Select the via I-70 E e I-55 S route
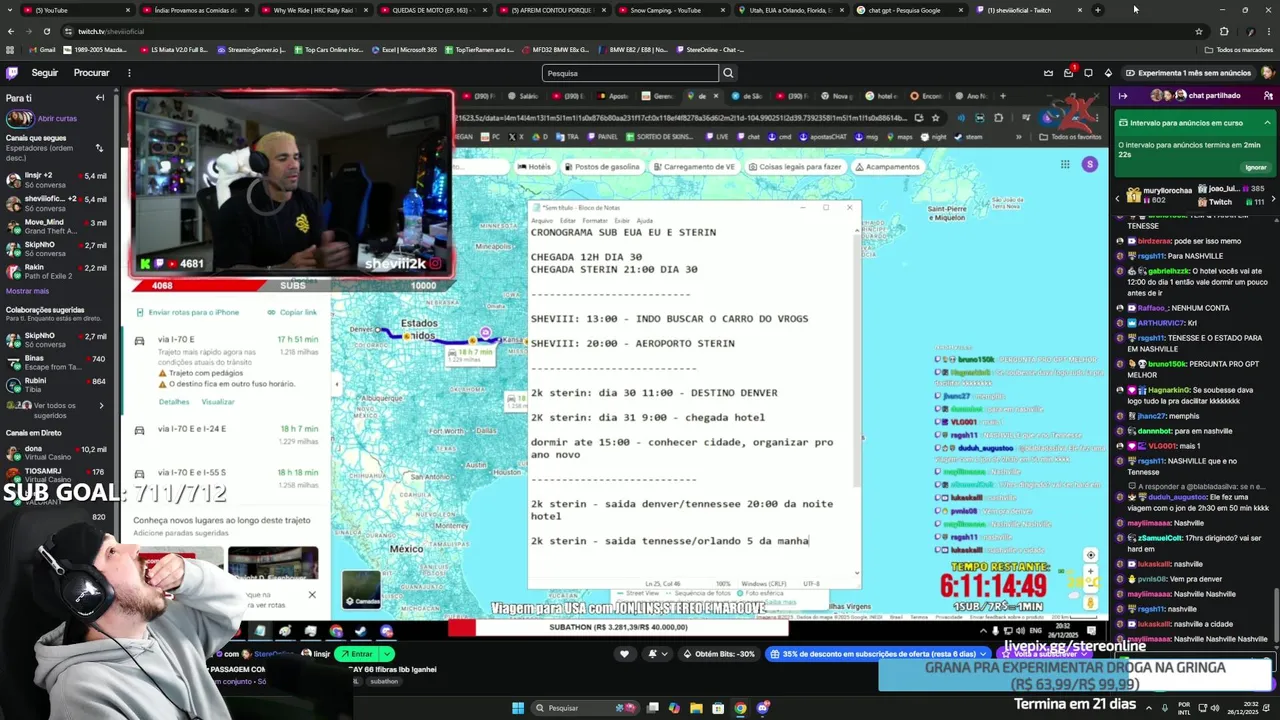Viewport: 1280px width, 720px height. pos(227,477)
